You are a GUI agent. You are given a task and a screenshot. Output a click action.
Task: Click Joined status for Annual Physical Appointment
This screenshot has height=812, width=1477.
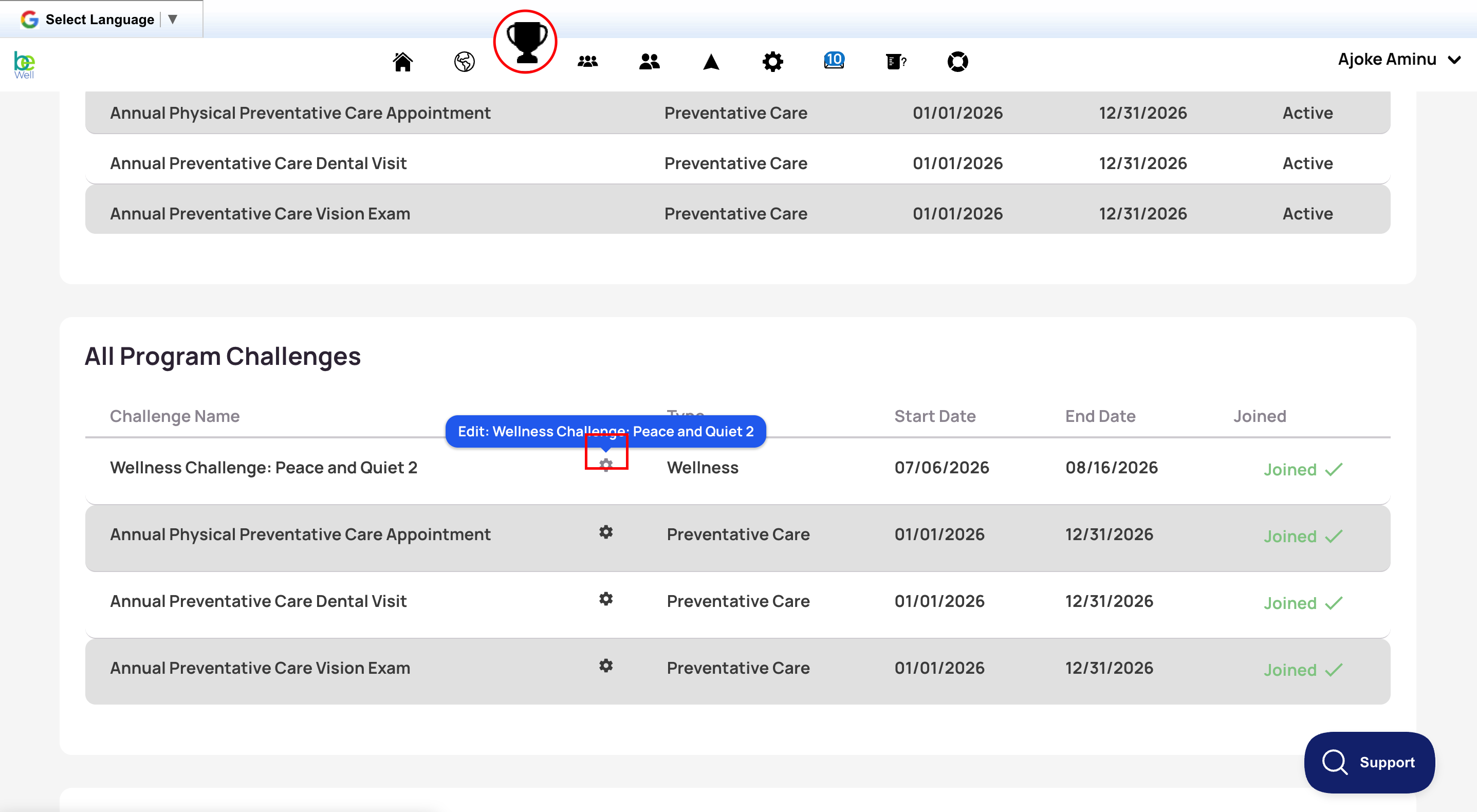coord(1303,536)
